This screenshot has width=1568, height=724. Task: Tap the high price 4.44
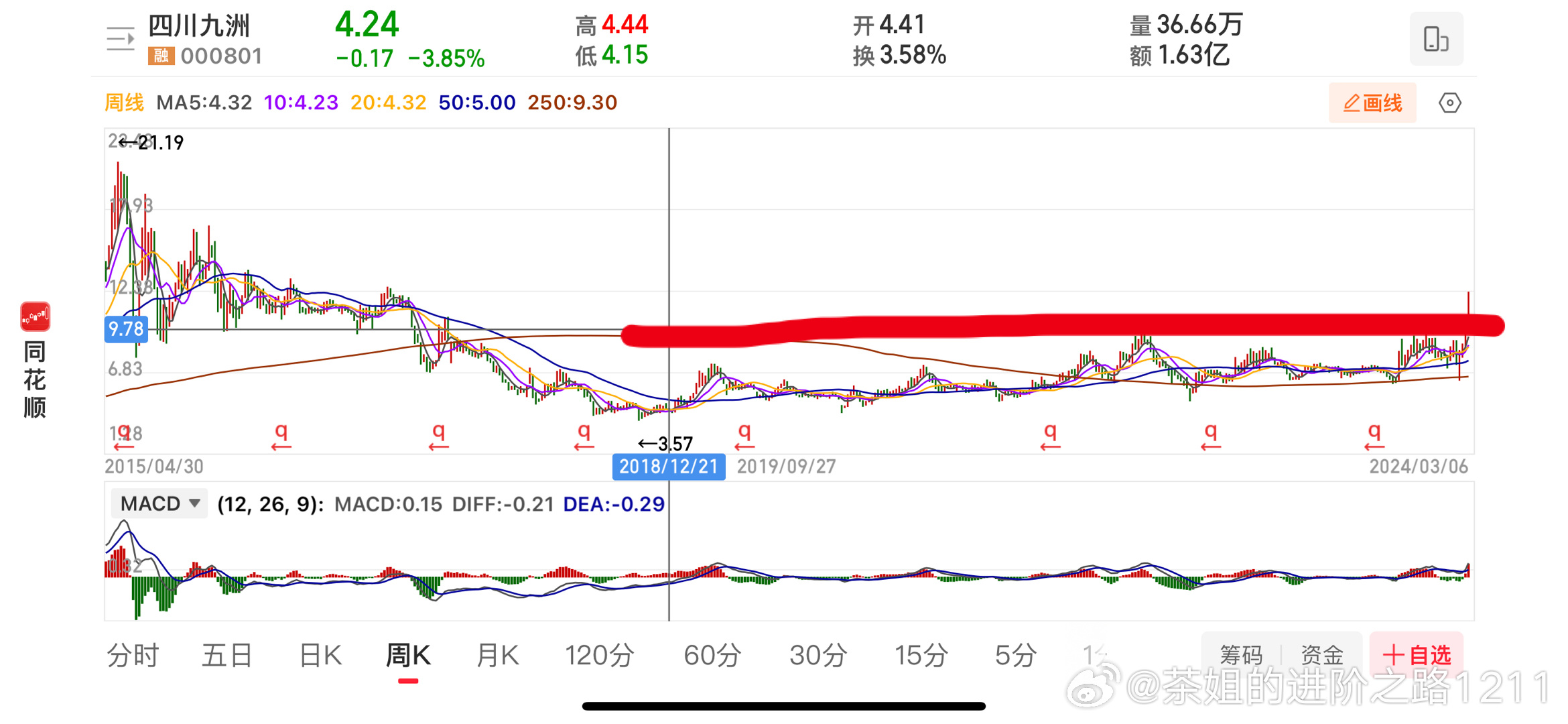pos(625,25)
